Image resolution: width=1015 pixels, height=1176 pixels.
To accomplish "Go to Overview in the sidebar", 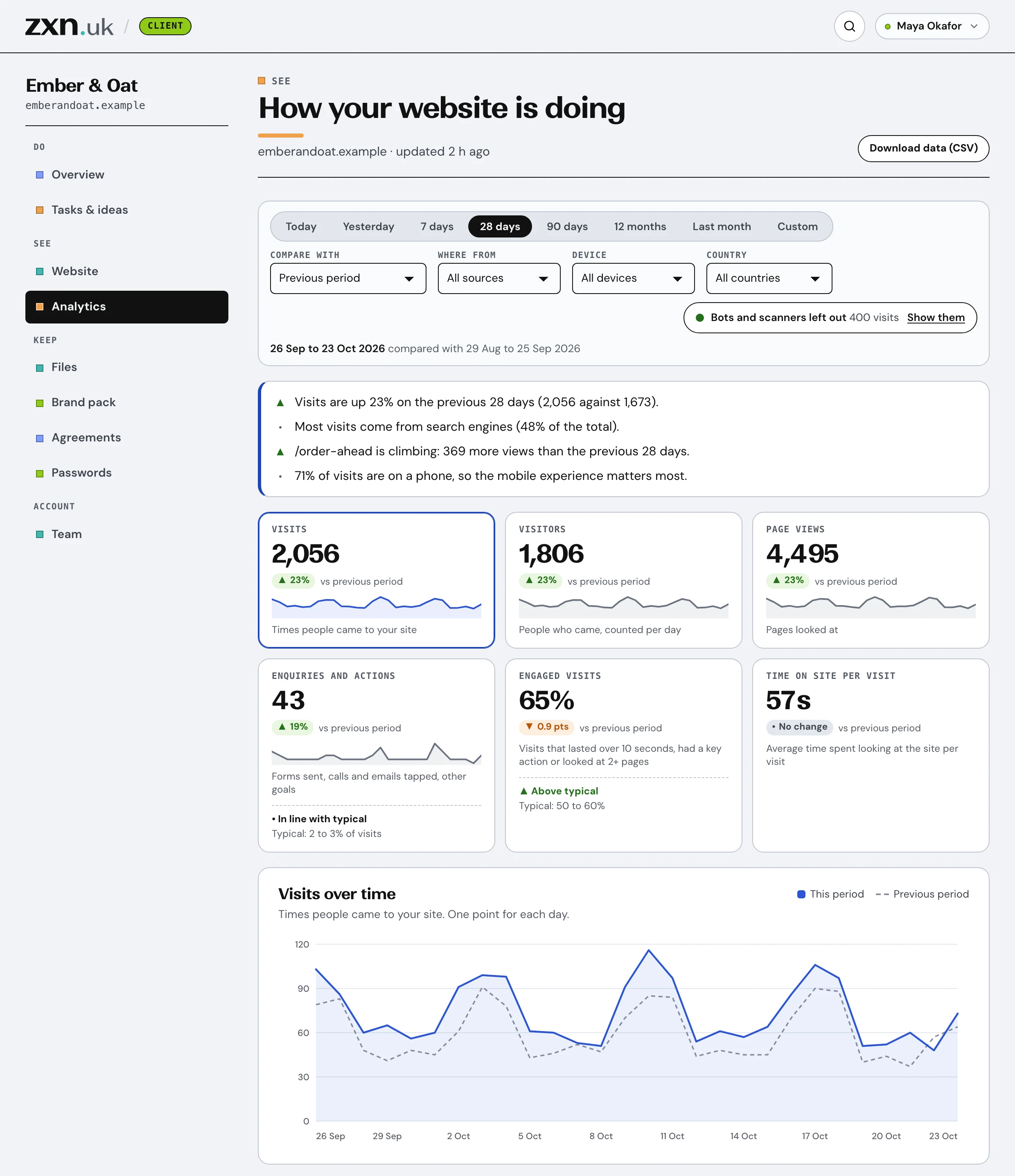I will tap(126, 175).
